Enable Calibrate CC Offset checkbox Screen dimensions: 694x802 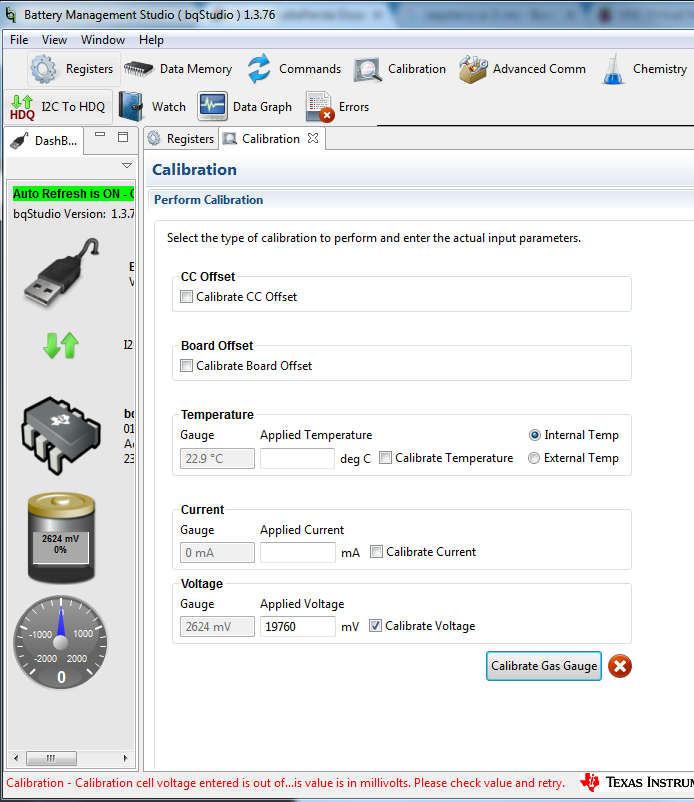(187, 297)
